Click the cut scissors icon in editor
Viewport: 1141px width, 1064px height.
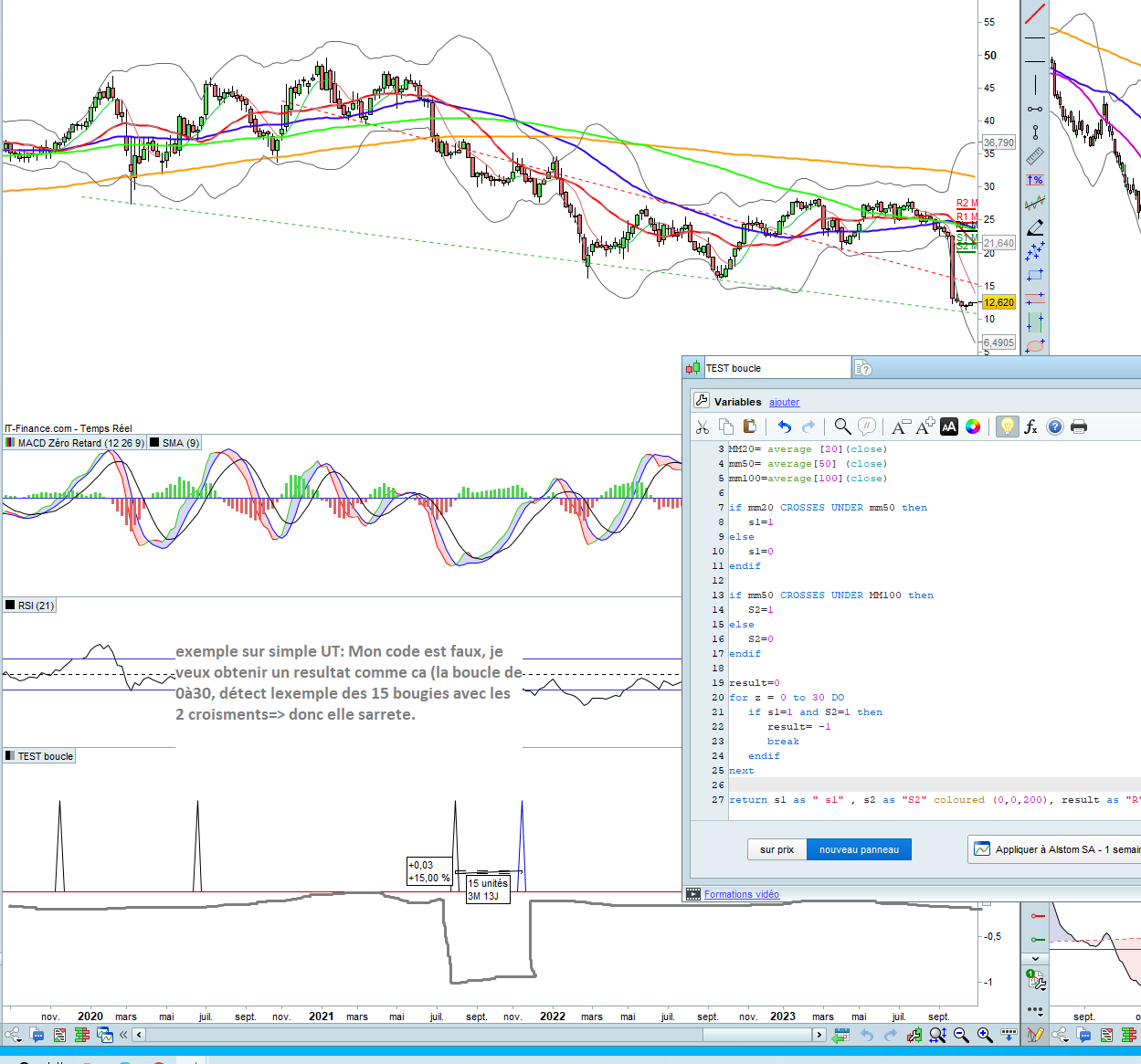click(703, 427)
